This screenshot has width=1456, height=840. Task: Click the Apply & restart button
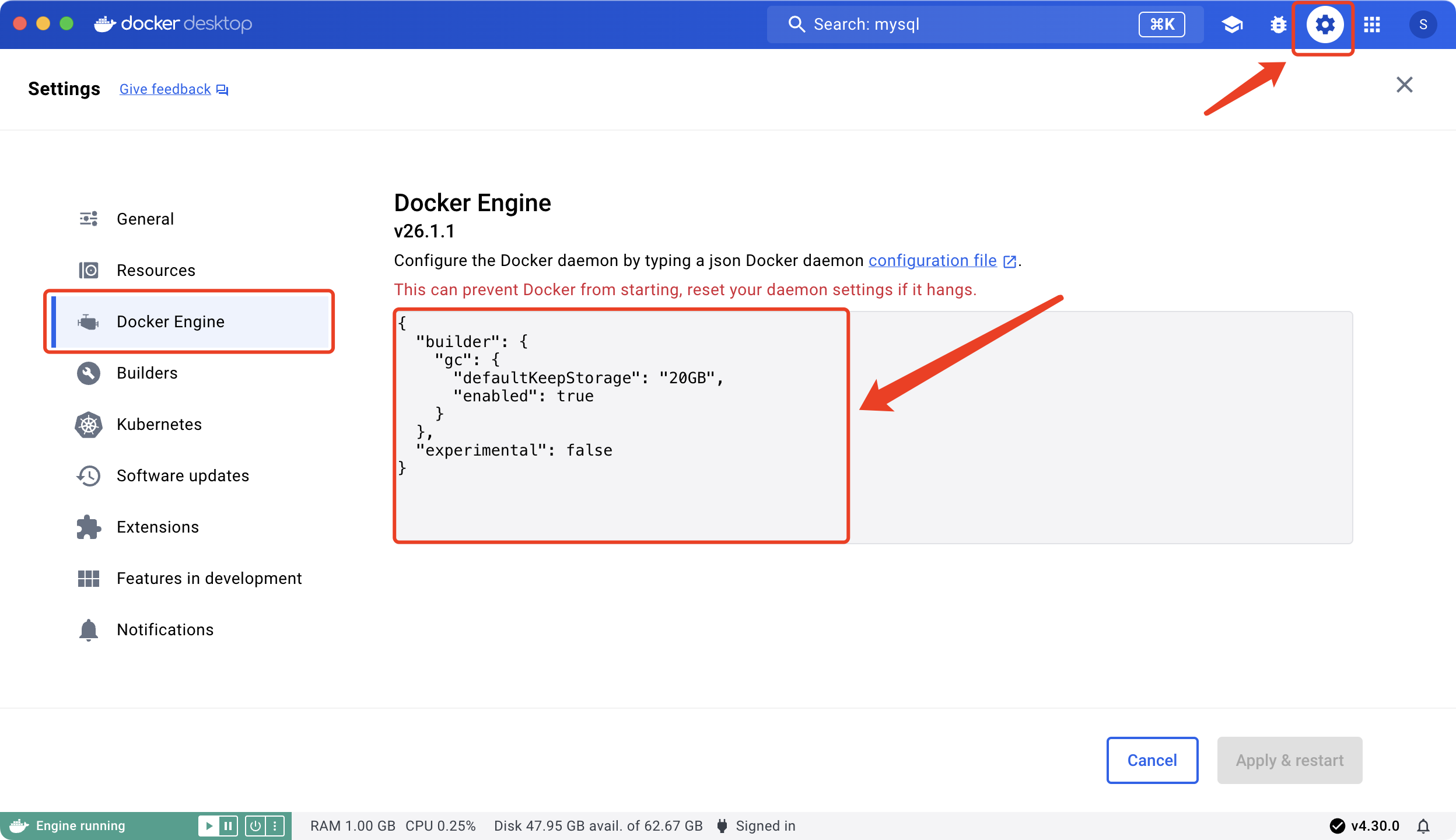click(1289, 760)
